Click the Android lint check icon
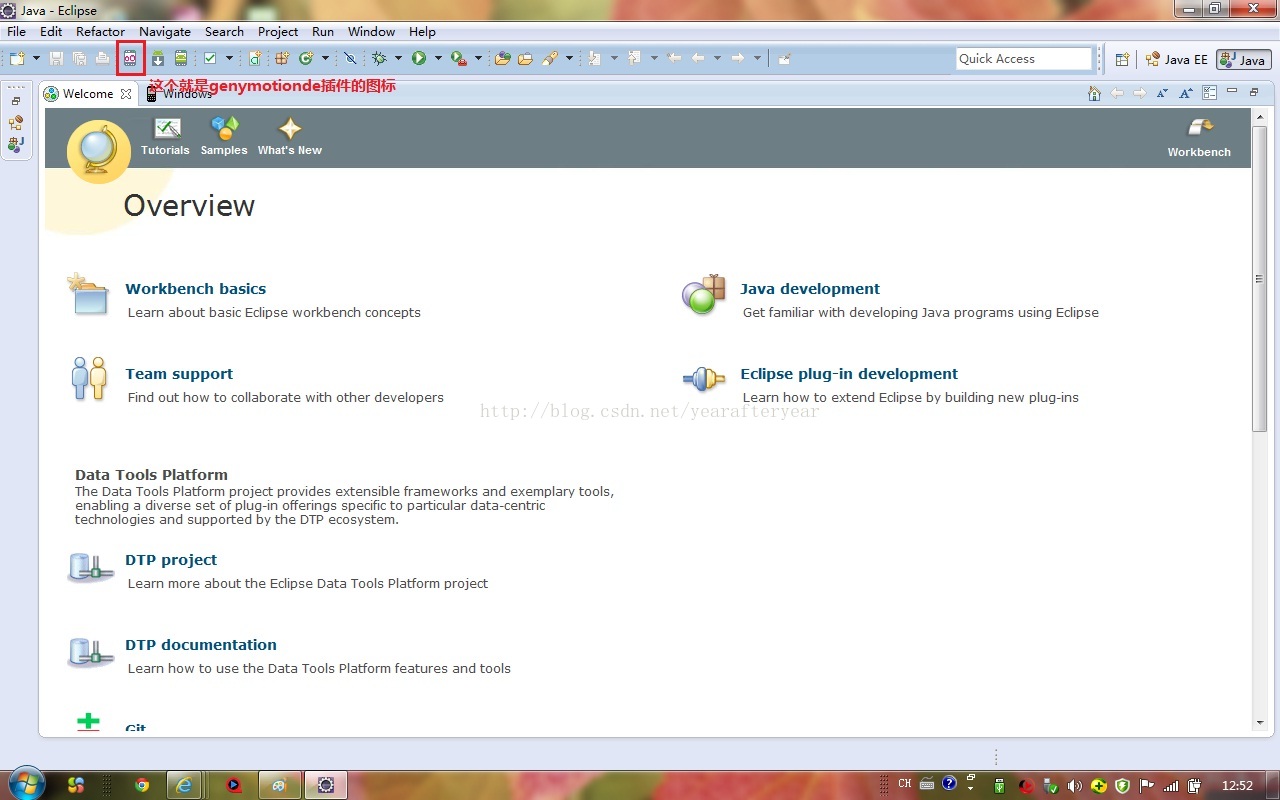 [209, 59]
